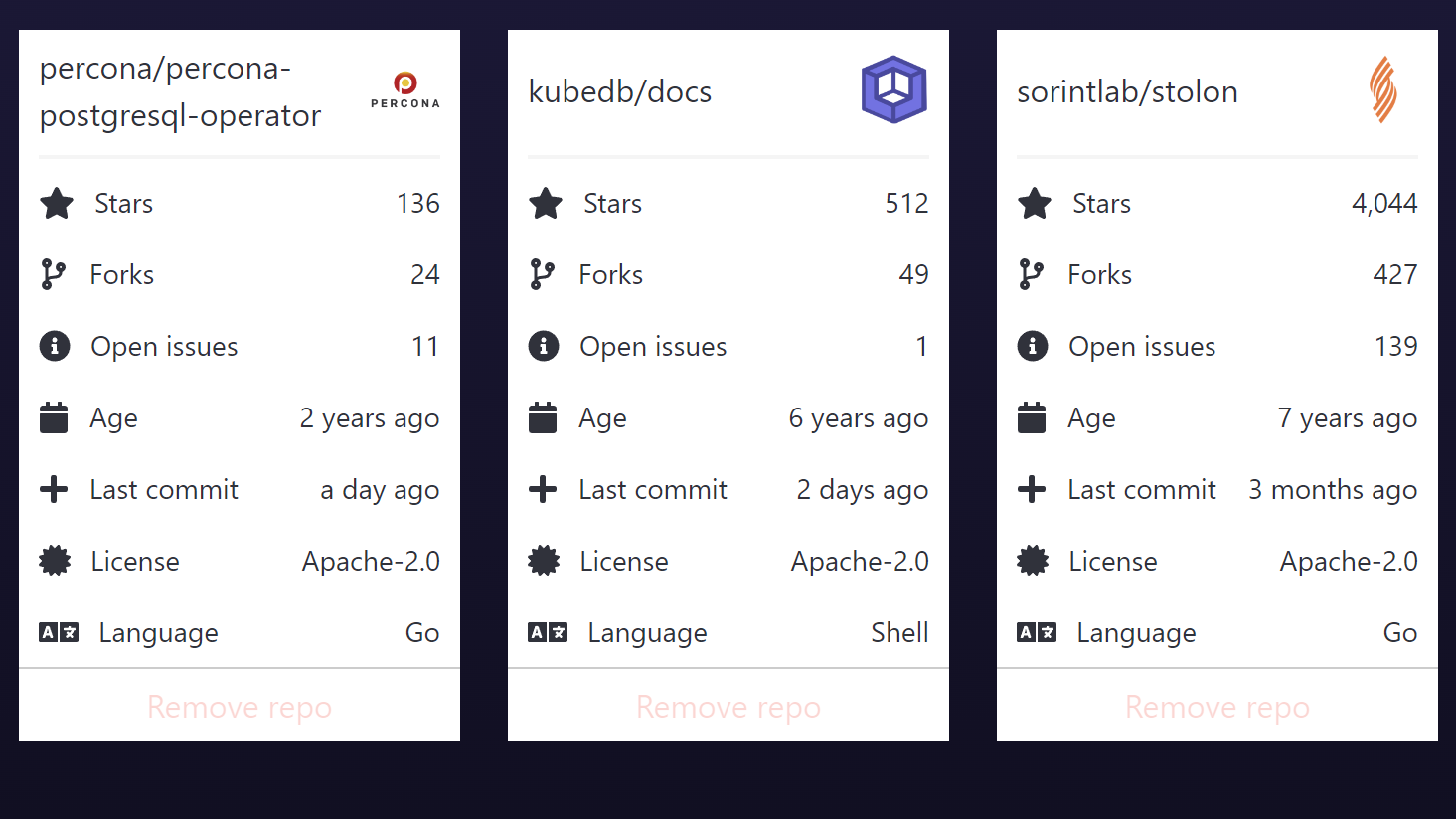
Task: Remove the sorintlab/stolon repo
Action: [x=1217, y=707]
